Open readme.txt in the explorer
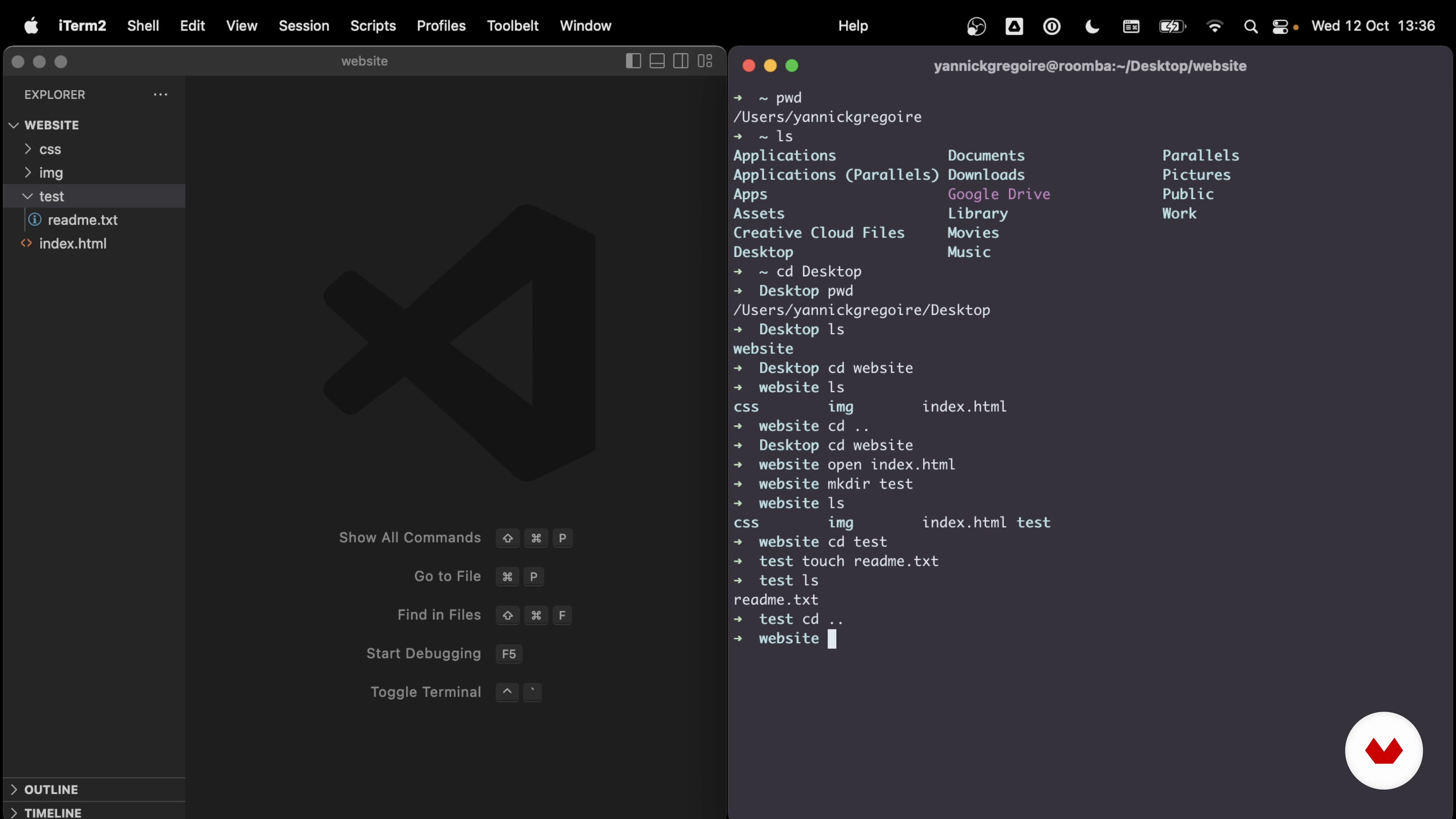Image resolution: width=1456 pixels, height=819 pixels. pos(83,220)
